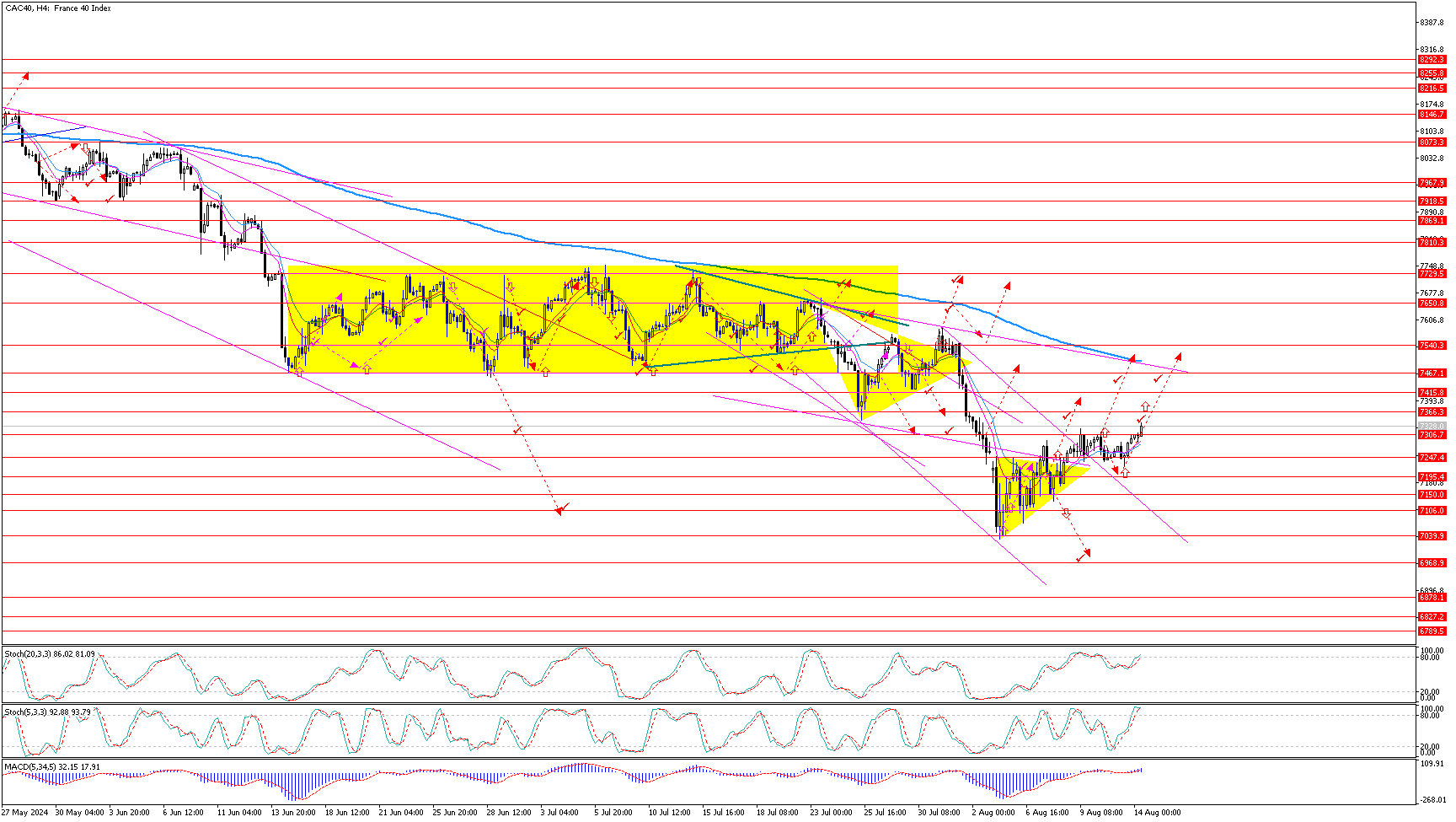This screenshot has height=822, width=1456.
Task: Pick the 8073.3 horizontal line label
Action: point(1432,142)
